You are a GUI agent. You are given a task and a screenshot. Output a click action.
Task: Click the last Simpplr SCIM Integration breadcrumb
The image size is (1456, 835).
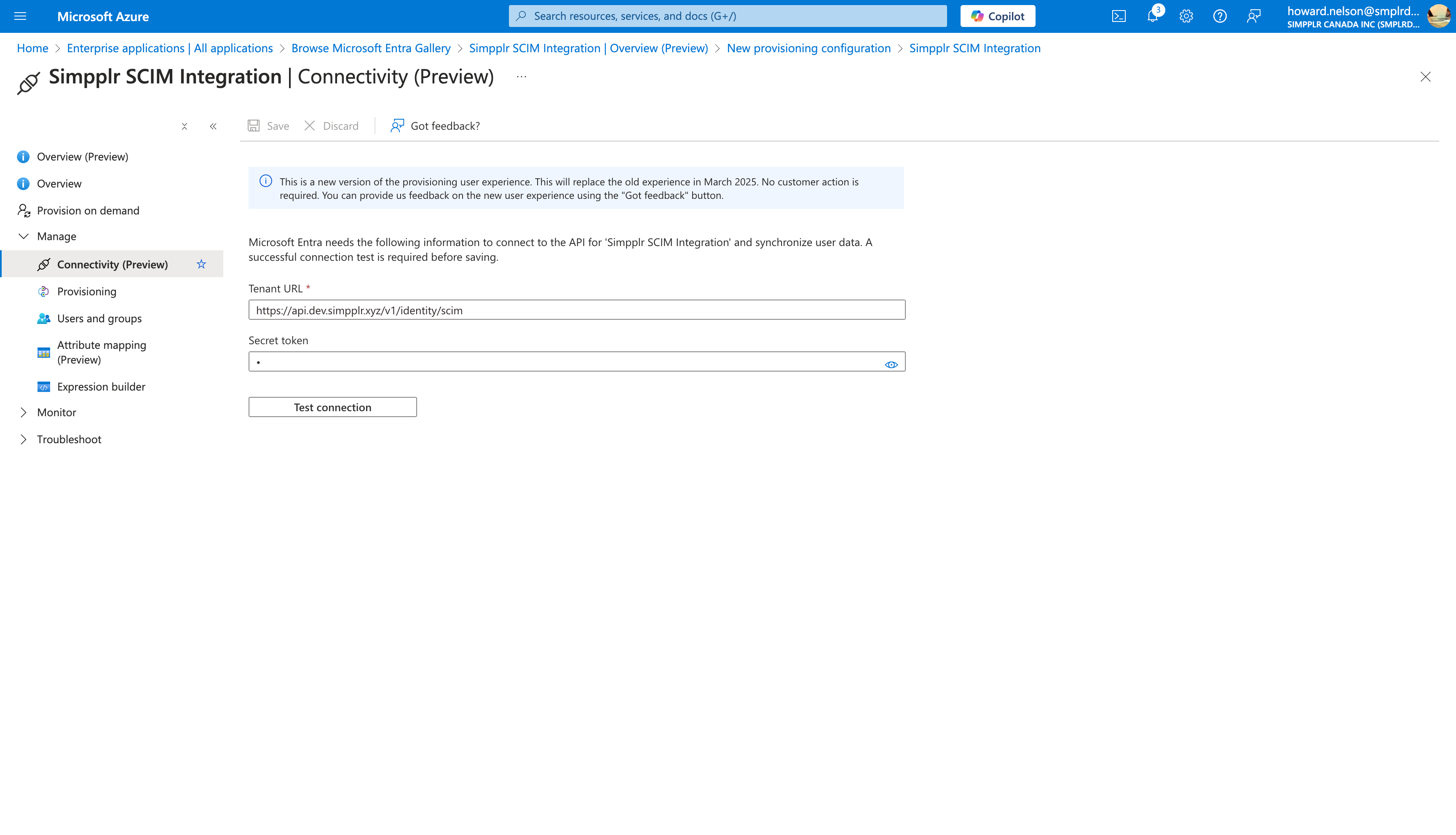975,48
